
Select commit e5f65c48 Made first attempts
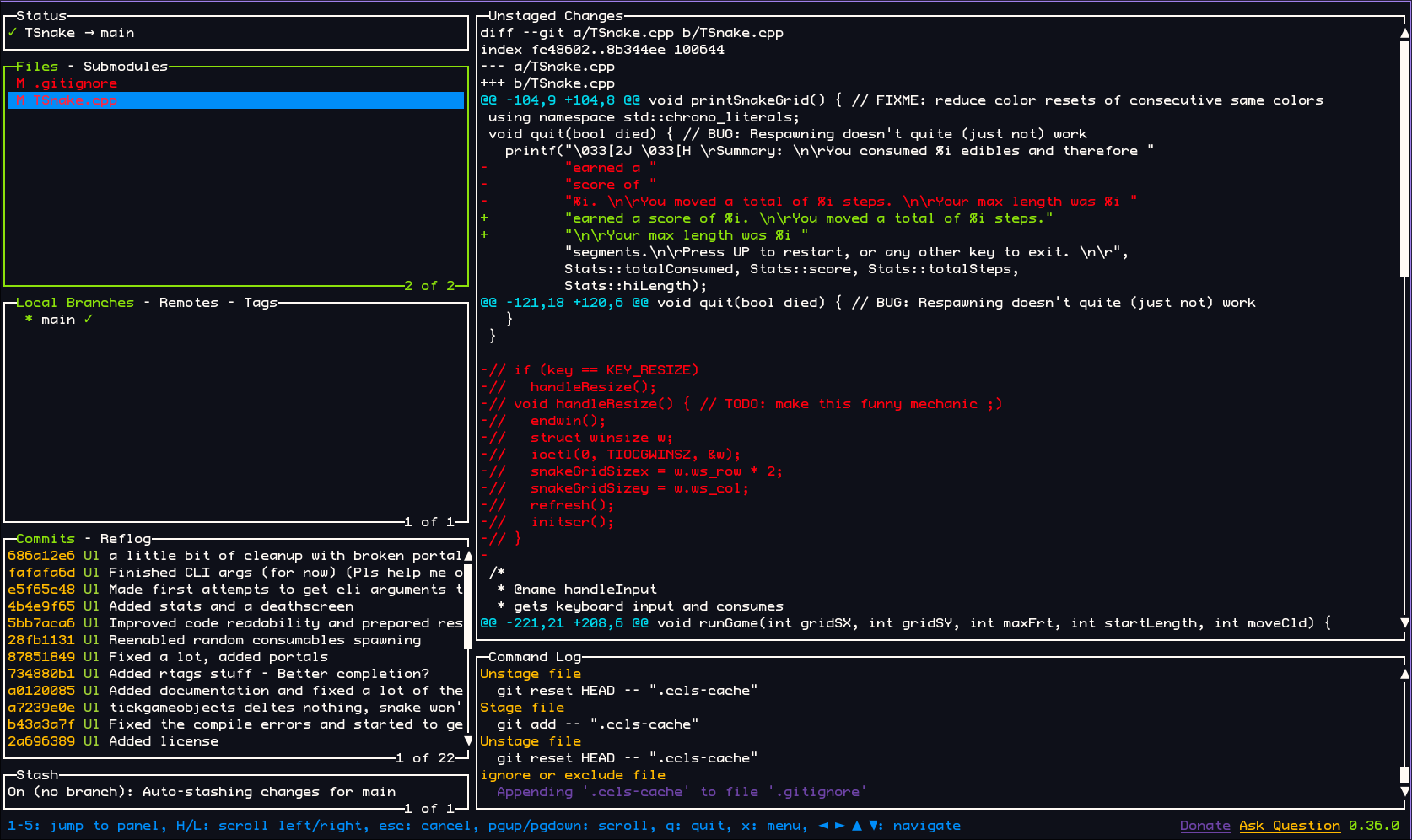click(x=236, y=590)
